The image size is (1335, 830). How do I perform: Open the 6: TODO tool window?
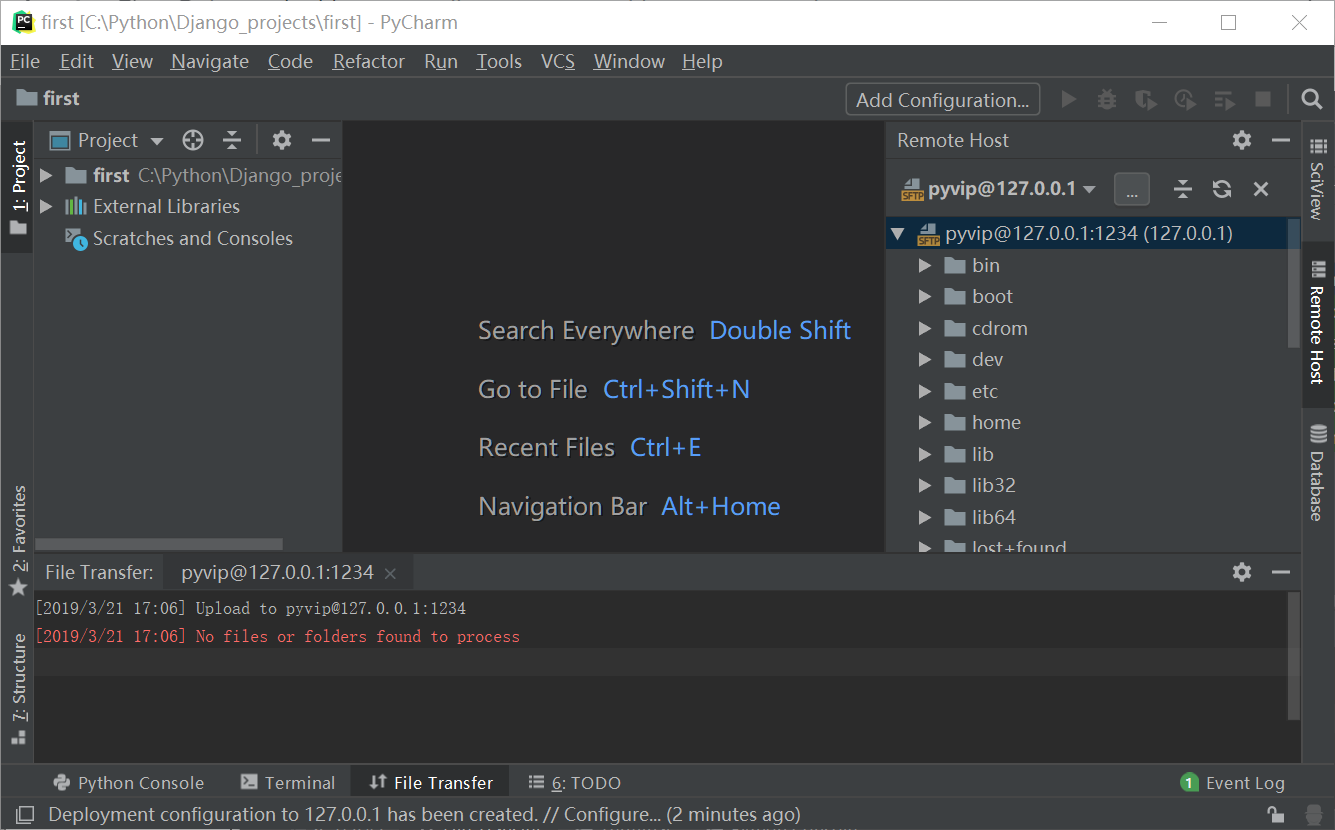(x=575, y=783)
